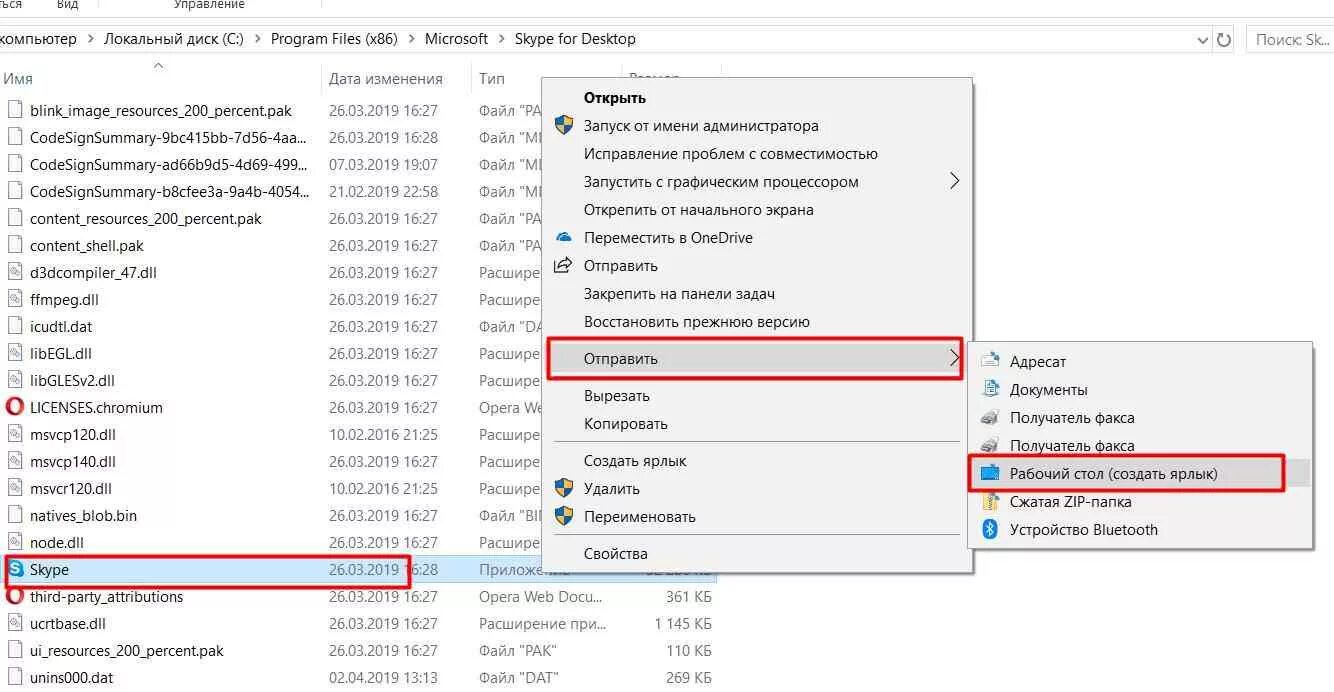Image resolution: width=1334 pixels, height=692 pixels.
Task: Click the node.dll file icon
Action: [x=15, y=543]
